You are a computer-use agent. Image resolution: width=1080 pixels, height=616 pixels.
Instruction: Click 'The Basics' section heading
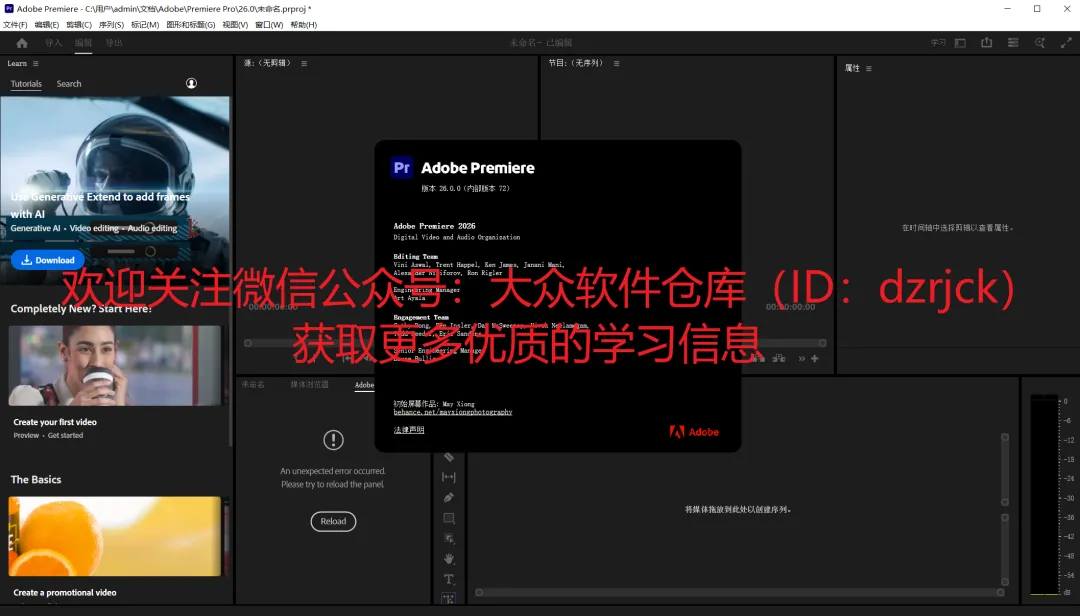pyautogui.click(x=36, y=480)
